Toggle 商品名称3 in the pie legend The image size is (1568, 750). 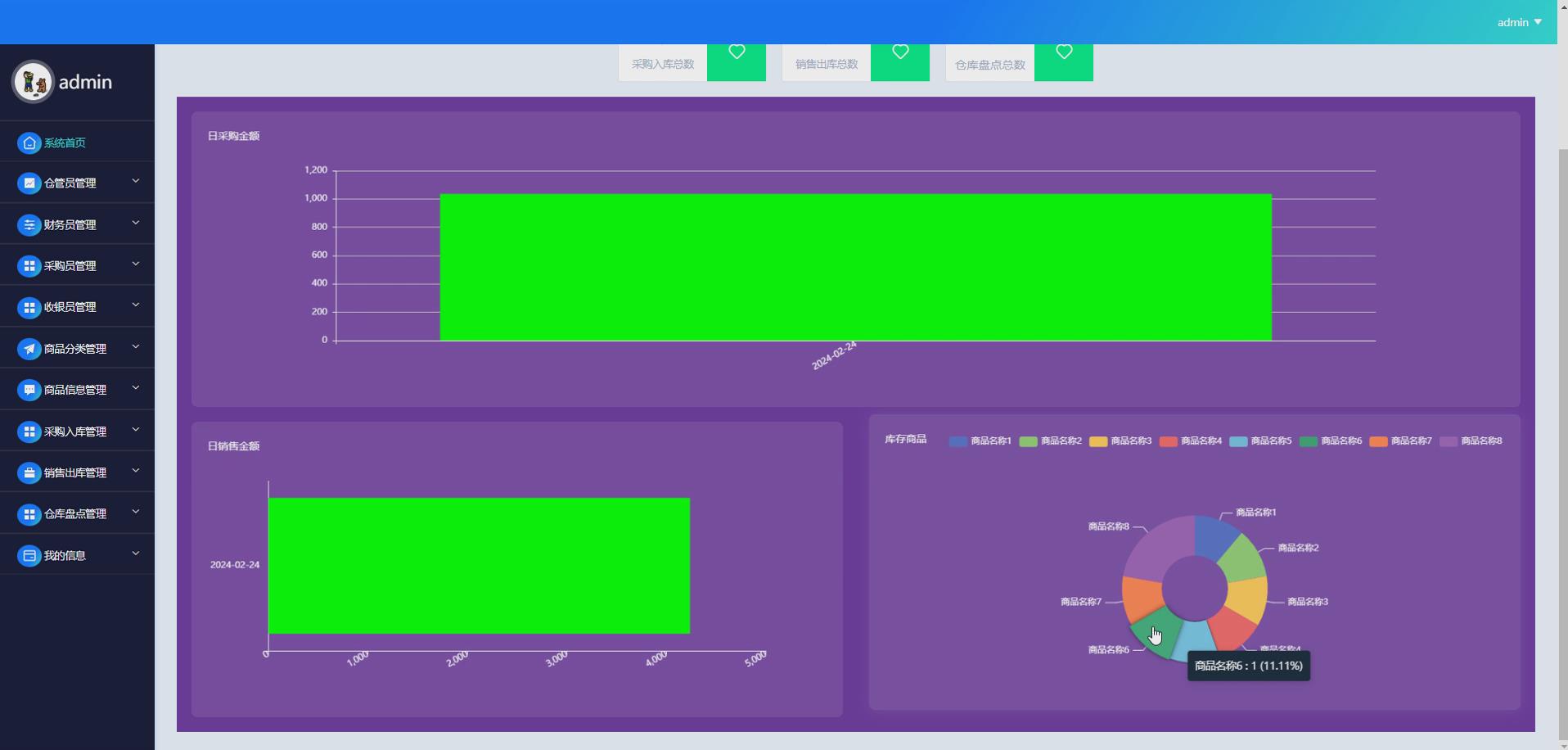point(1120,441)
